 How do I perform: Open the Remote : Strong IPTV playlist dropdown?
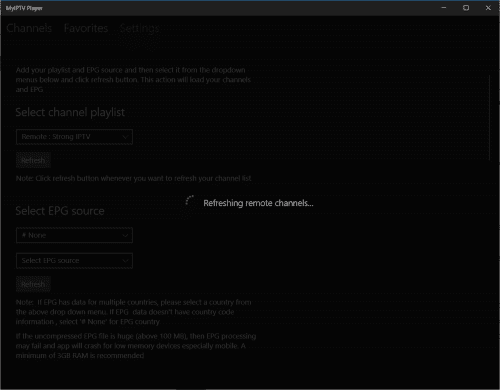coord(74,137)
